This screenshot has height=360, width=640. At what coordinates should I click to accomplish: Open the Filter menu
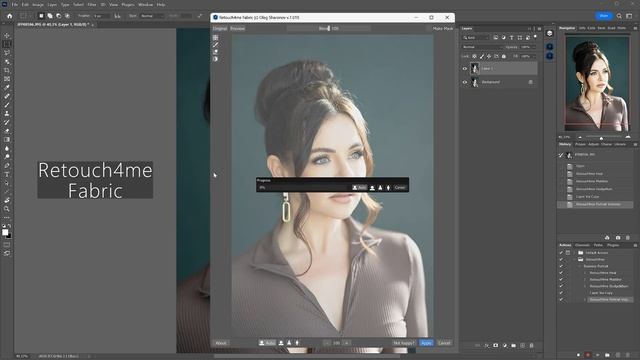pyautogui.click(x=92, y=4)
